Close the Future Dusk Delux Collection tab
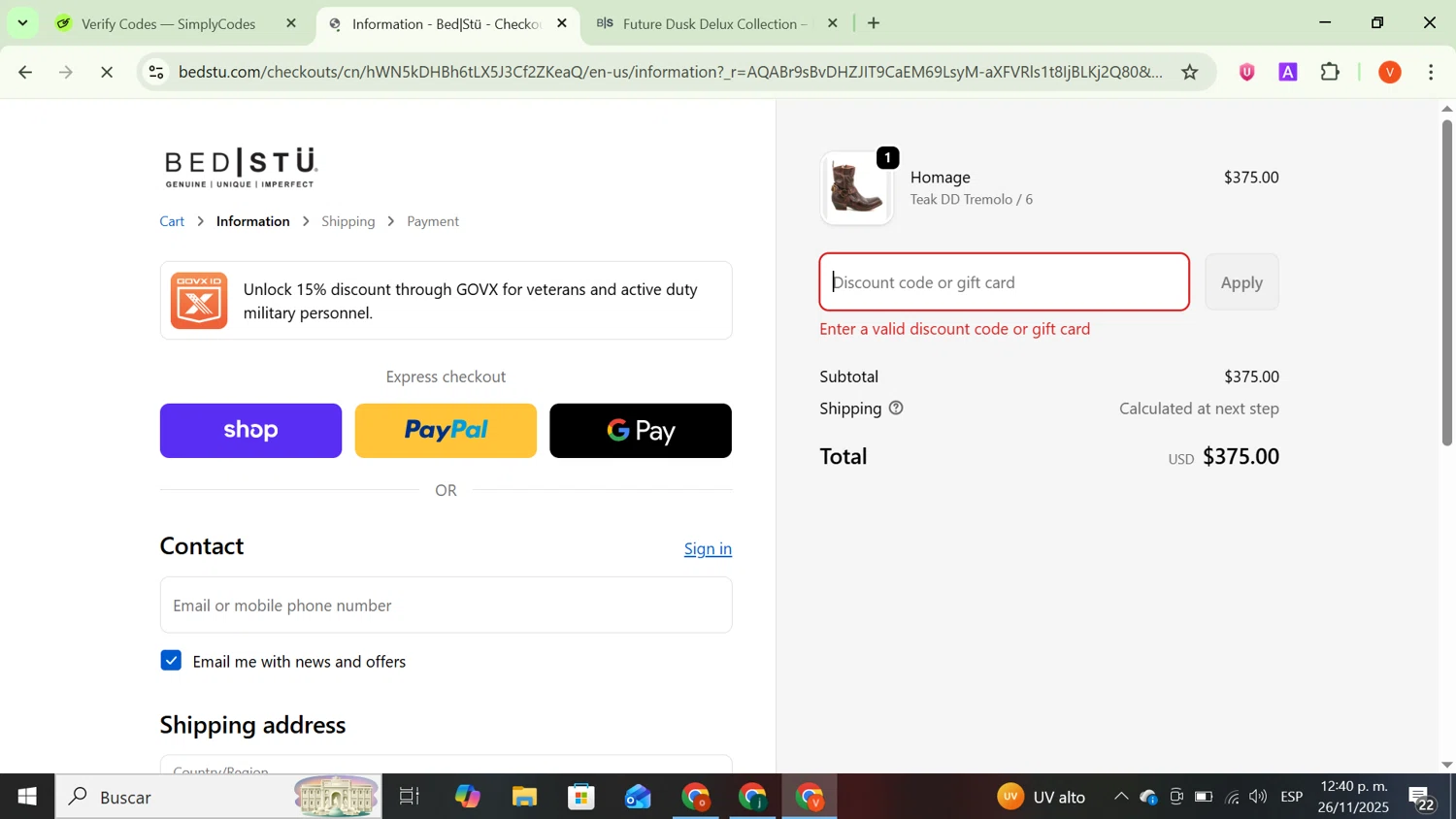Viewport: 1456px width, 819px height. click(x=832, y=23)
